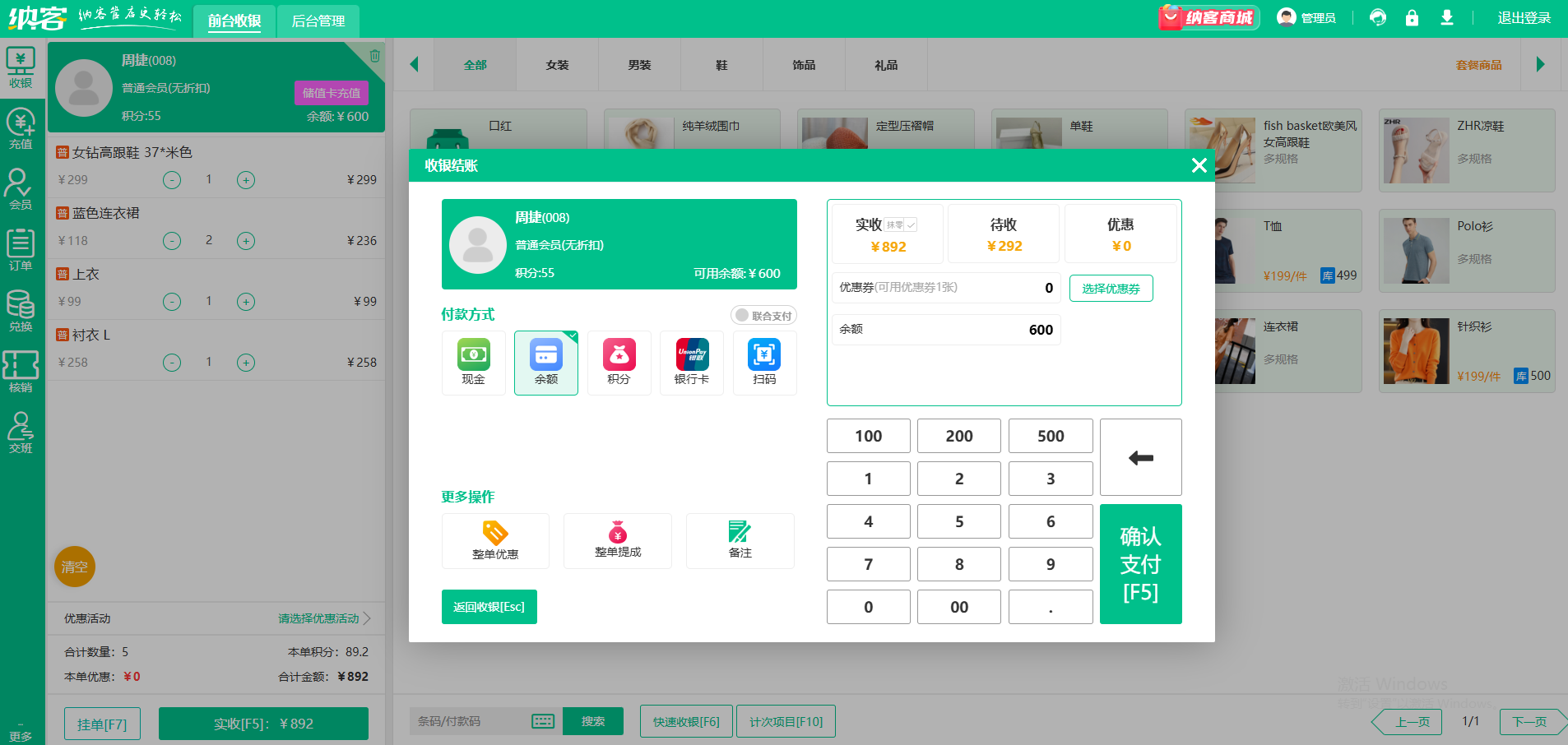The image size is (1568, 745).
Task: Select the 扫码 scan code payment method
Action: click(764, 363)
